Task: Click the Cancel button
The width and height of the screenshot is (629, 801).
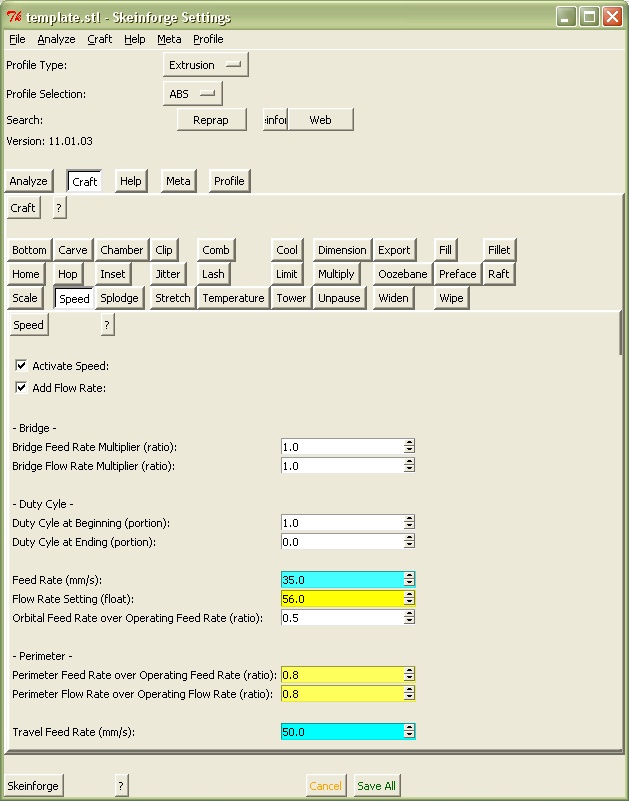Action: pyautogui.click(x=325, y=786)
